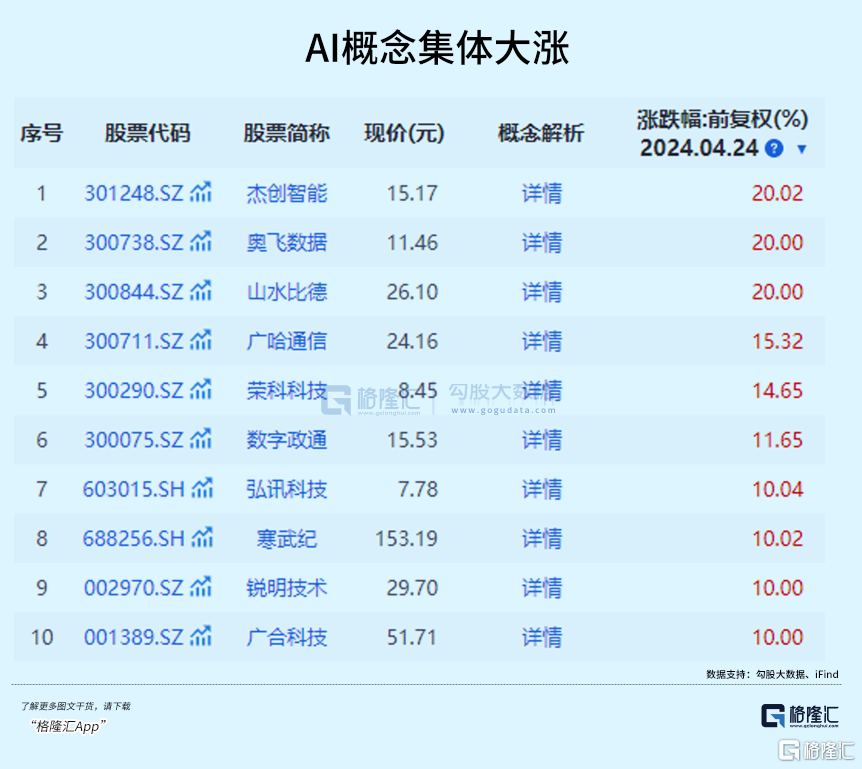Open 详情 for 杰创智能
862x769 pixels.
click(x=541, y=193)
